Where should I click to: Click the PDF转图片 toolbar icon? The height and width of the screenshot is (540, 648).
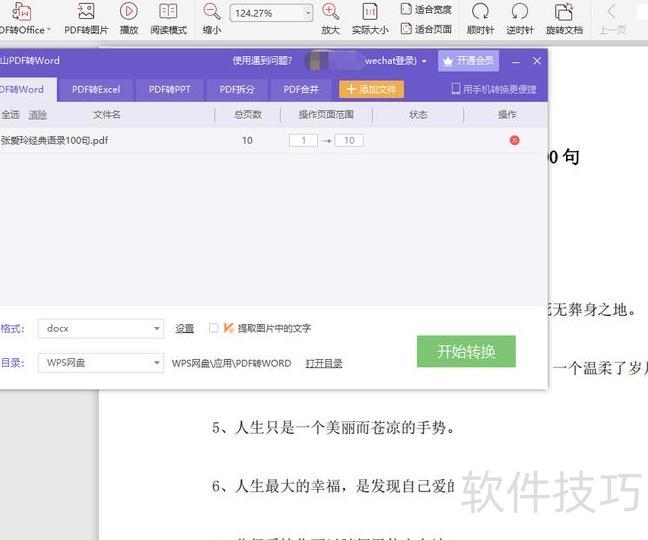coord(86,13)
